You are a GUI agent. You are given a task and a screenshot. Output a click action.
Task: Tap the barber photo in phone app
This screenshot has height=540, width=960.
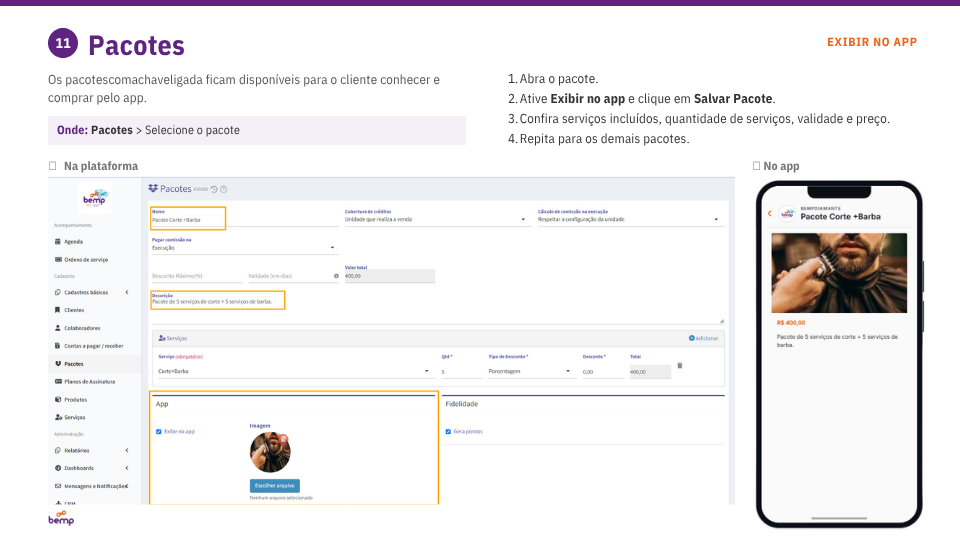click(x=839, y=273)
